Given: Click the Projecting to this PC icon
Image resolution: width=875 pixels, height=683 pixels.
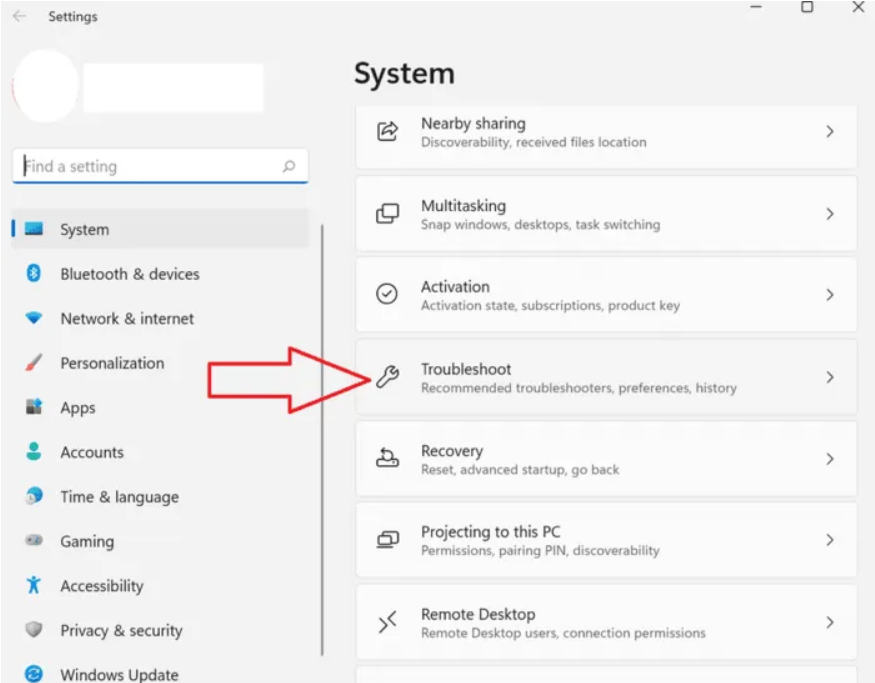Looking at the screenshot, I should tap(387, 540).
